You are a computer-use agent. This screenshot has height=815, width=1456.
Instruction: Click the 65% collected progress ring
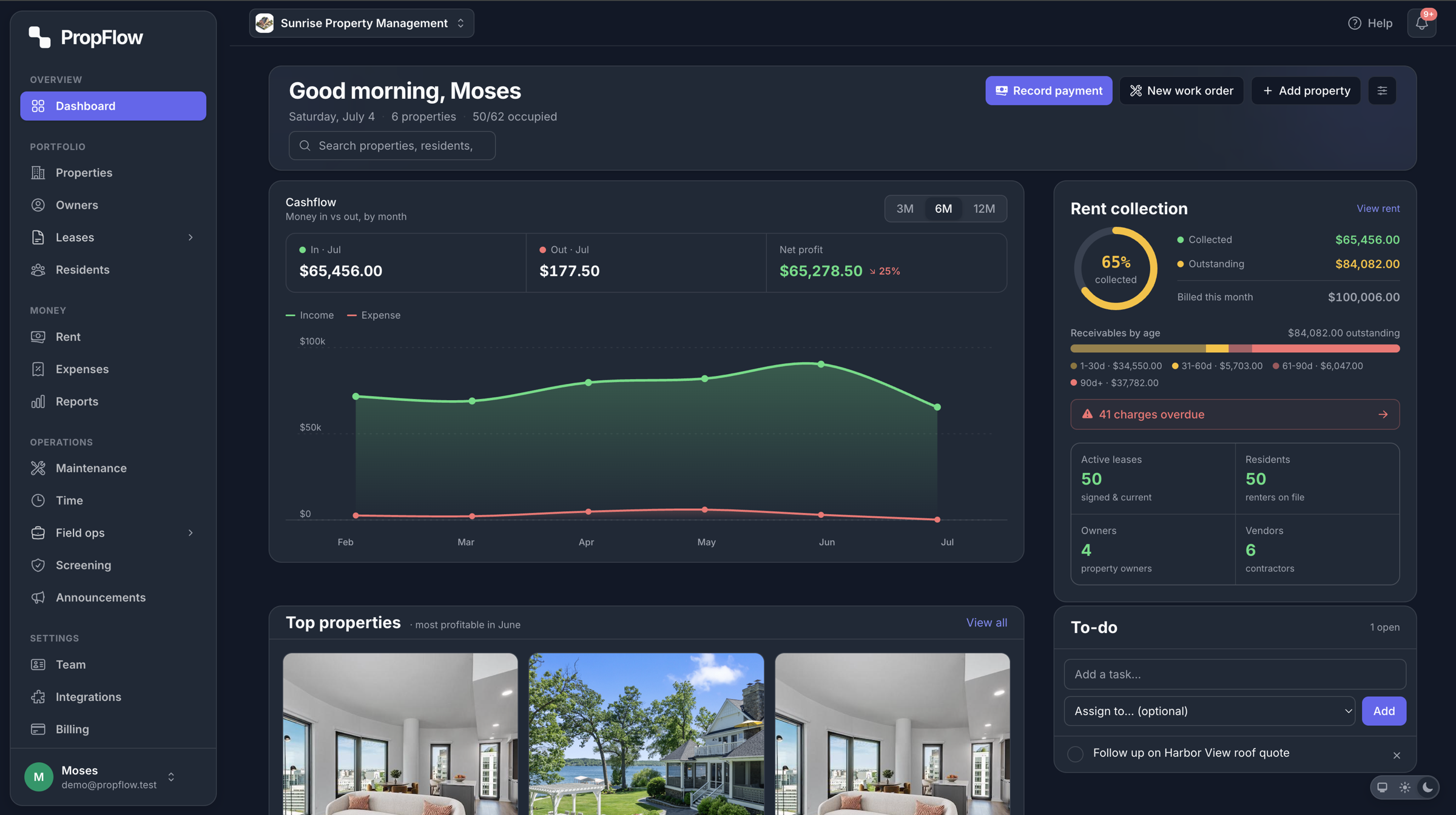1116,269
